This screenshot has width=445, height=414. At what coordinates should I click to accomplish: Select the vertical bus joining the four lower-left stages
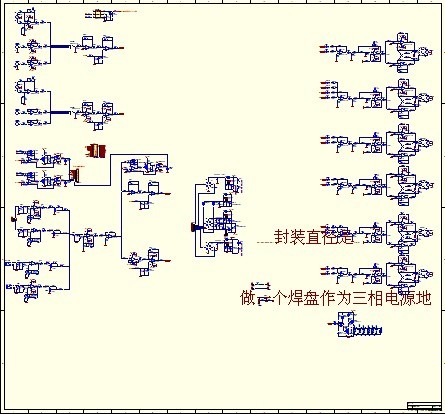tap(69, 250)
